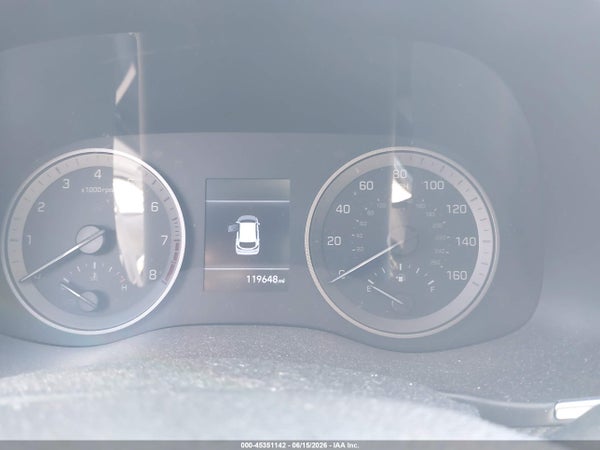600x450 pixels.
Task: Tap the tachometer needle hub
Action: [x=91, y=240]
